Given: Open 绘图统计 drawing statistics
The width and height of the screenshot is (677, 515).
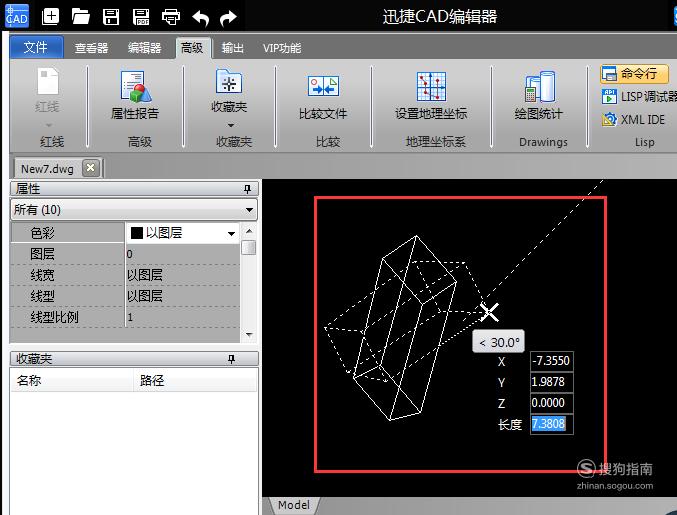Looking at the screenshot, I should 539,96.
